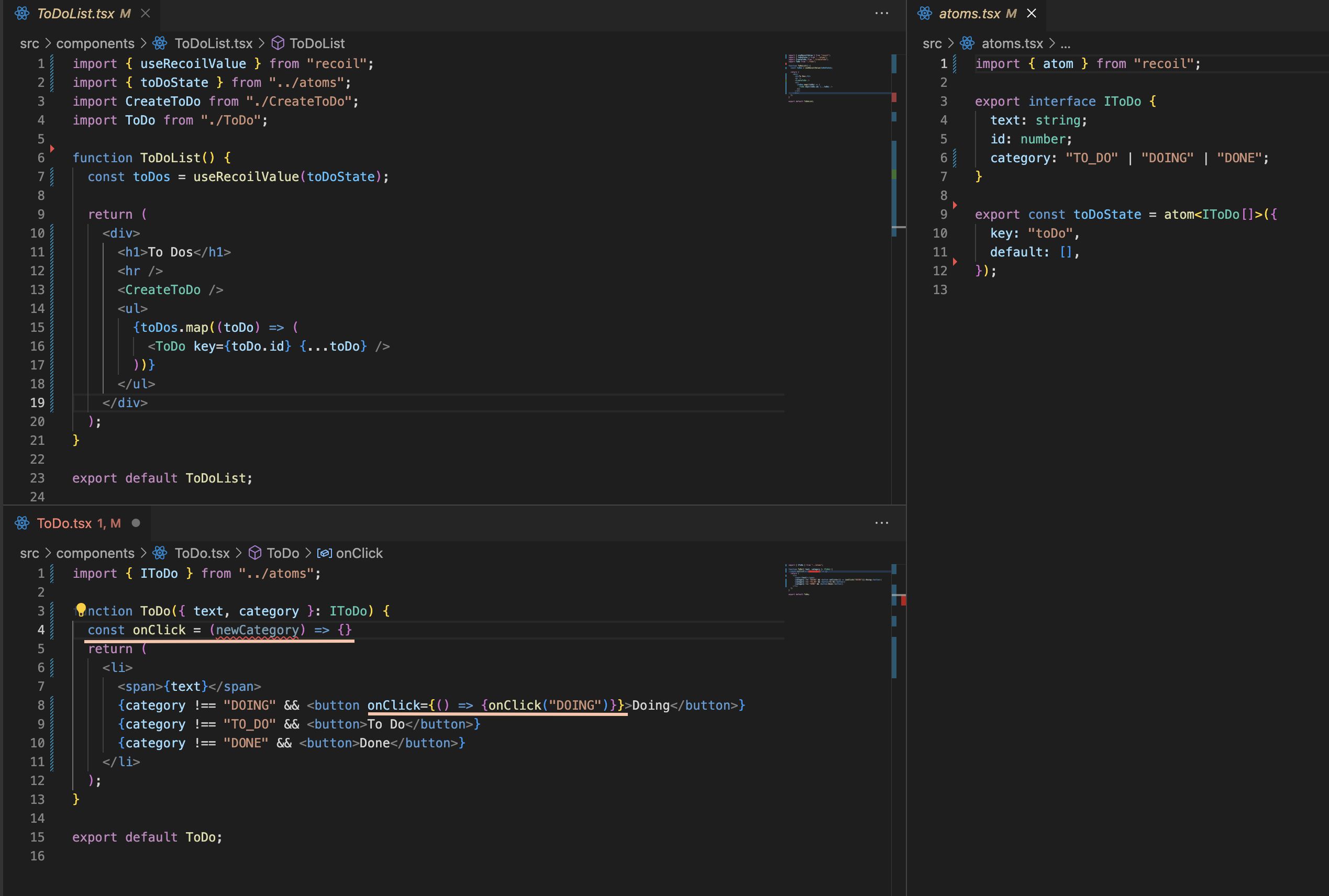Switch to the ToDoList.tsx tab
Image resolution: width=1329 pixels, height=896 pixels.
(x=75, y=13)
